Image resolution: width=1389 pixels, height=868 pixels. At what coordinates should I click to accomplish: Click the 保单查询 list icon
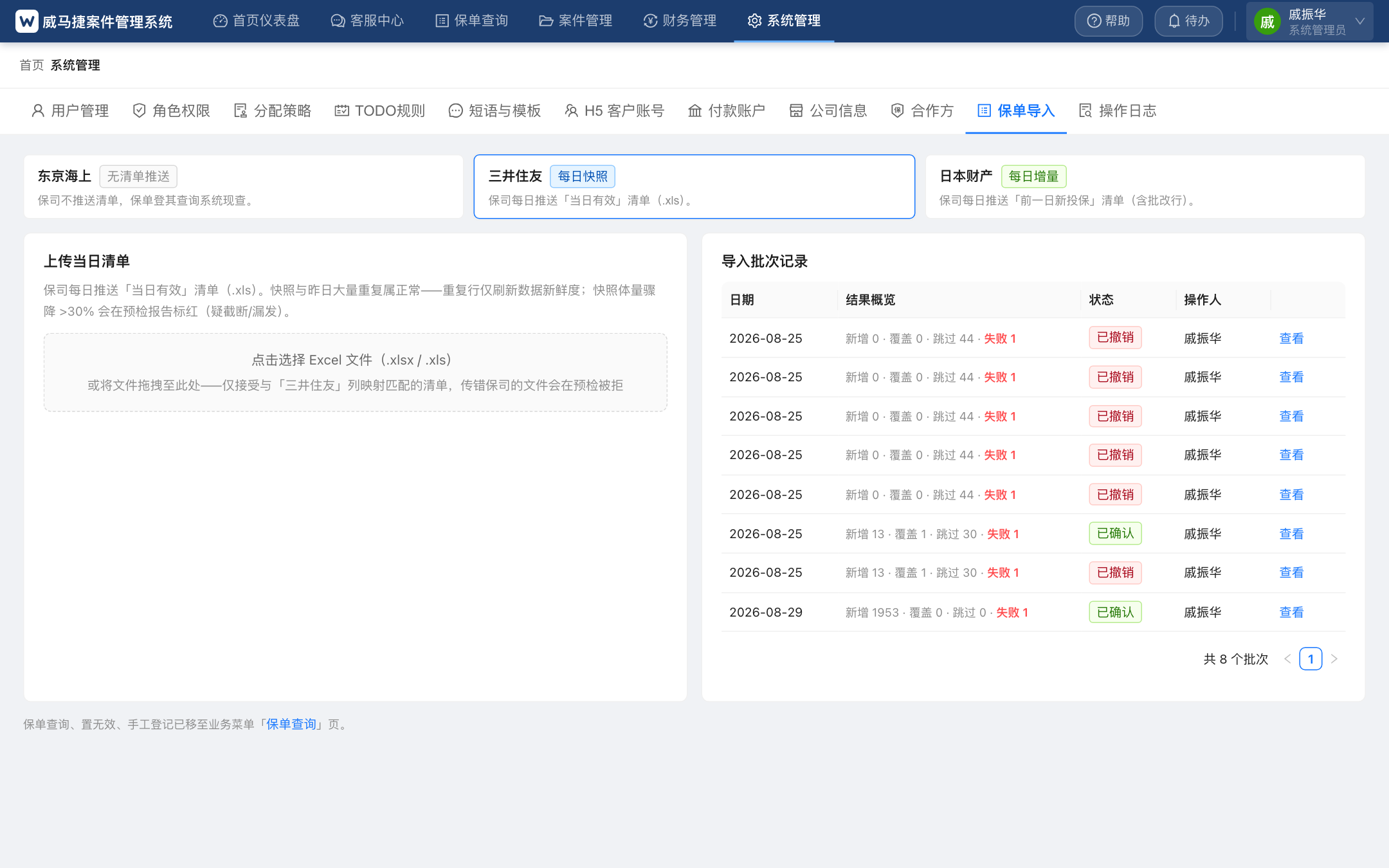442,21
